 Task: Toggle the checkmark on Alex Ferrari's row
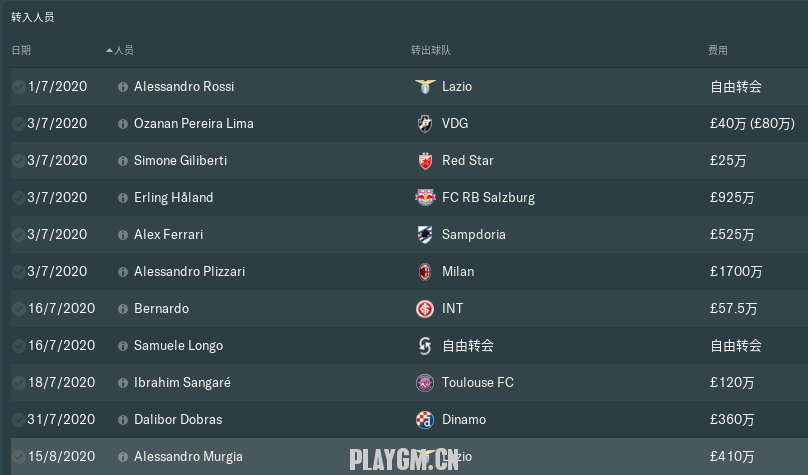[19, 234]
